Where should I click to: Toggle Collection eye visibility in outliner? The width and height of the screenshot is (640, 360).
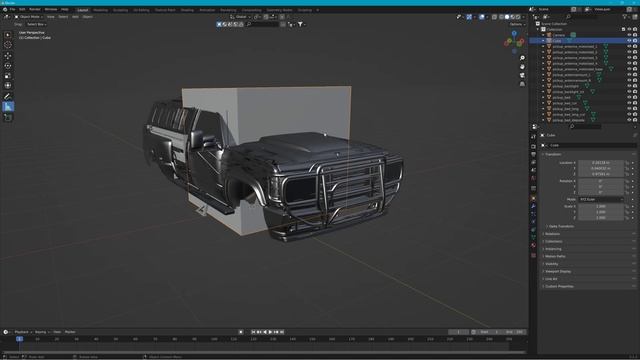point(629,29)
